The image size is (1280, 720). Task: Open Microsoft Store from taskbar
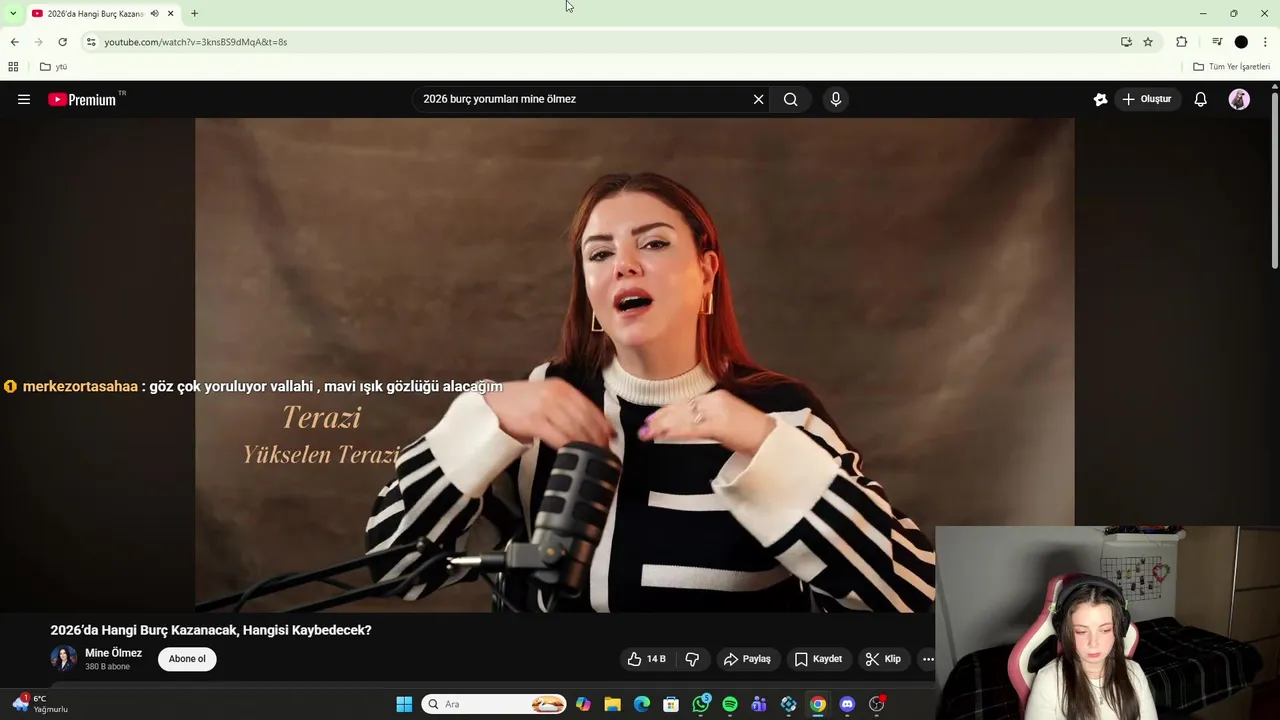[x=671, y=704]
